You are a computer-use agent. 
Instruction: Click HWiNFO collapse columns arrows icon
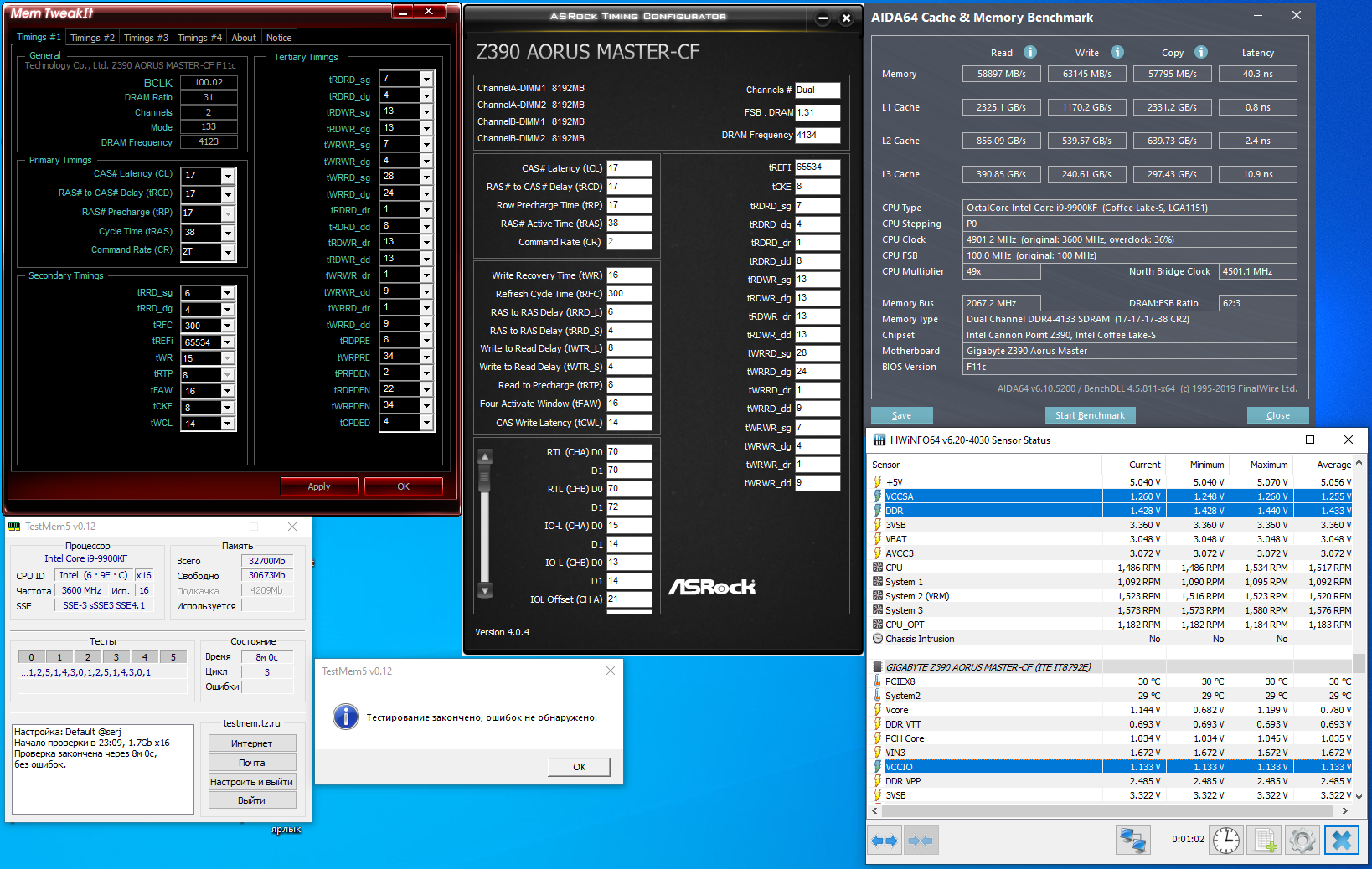click(921, 841)
